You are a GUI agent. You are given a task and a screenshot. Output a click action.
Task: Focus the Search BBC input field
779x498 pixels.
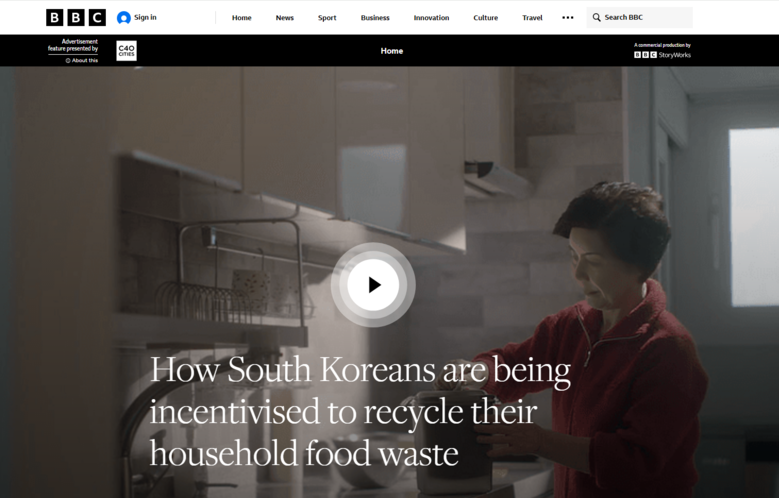(639, 17)
